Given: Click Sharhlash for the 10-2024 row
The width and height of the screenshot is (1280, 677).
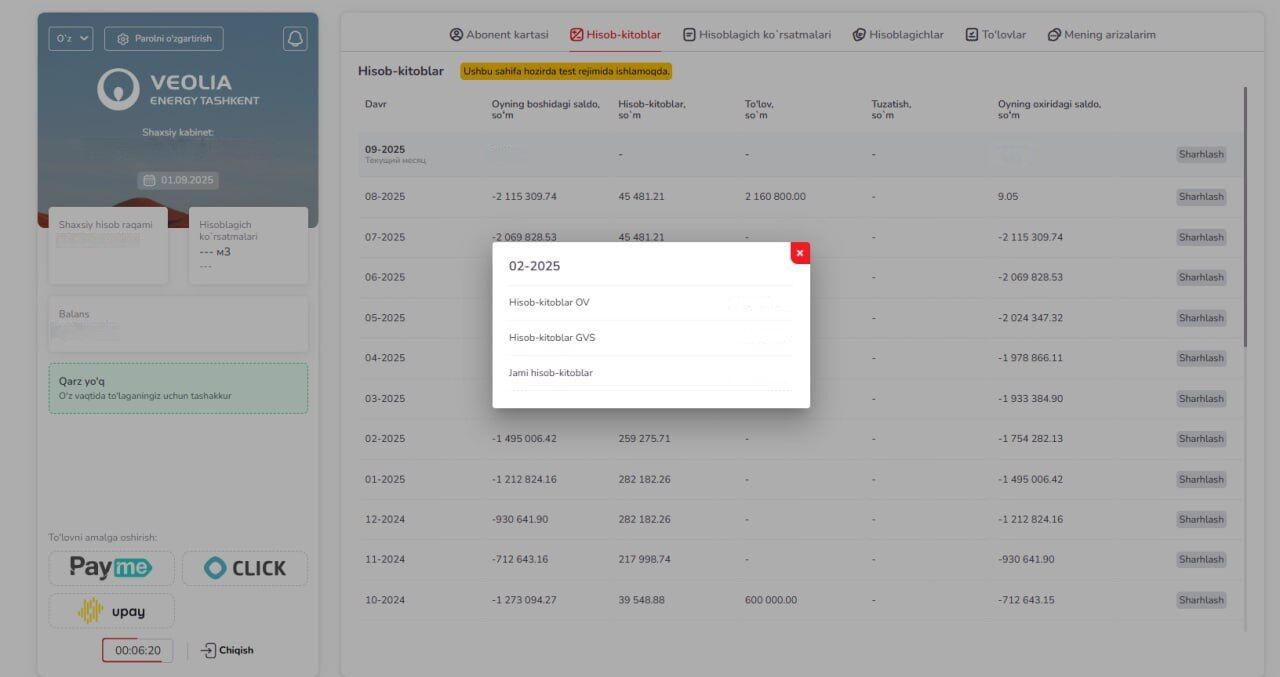Looking at the screenshot, I should (x=1201, y=600).
